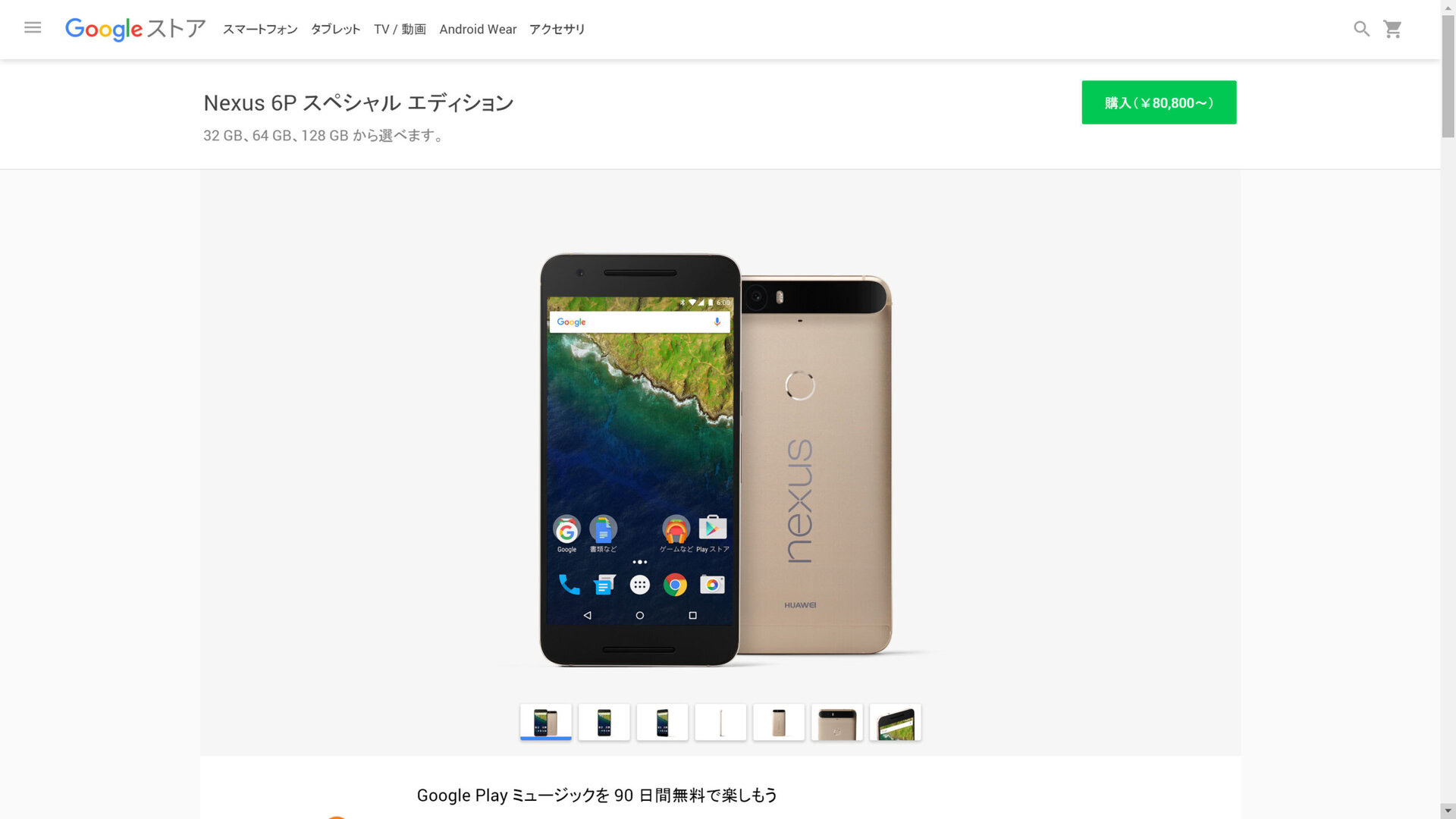Viewport: 1456px width, 819px height.
Task: Open スマートフォン category menu
Action: [x=260, y=29]
